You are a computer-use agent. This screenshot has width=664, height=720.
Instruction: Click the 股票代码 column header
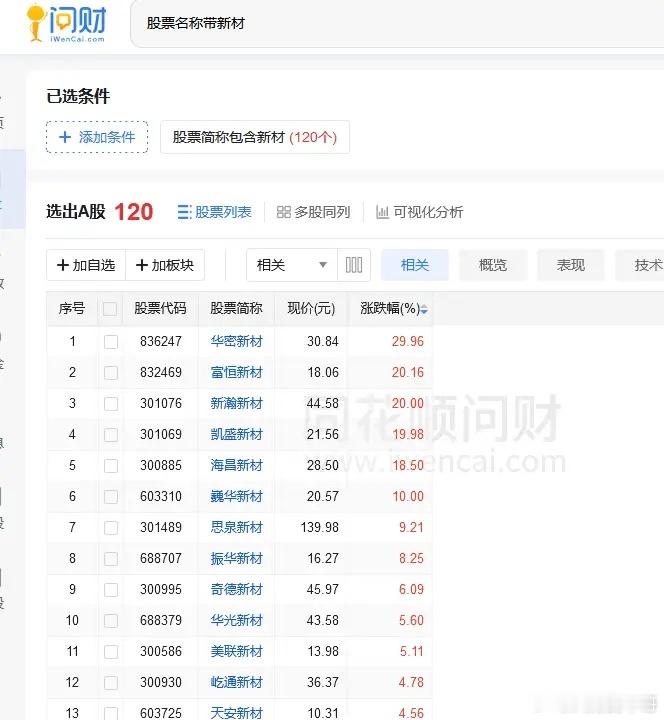coord(160,308)
